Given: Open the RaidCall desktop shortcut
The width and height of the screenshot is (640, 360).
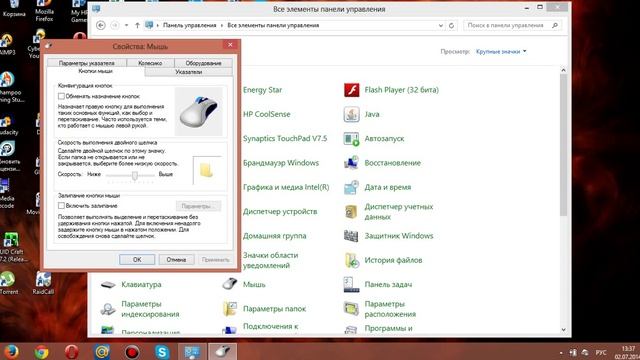Looking at the screenshot, I should click(x=43, y=282).
